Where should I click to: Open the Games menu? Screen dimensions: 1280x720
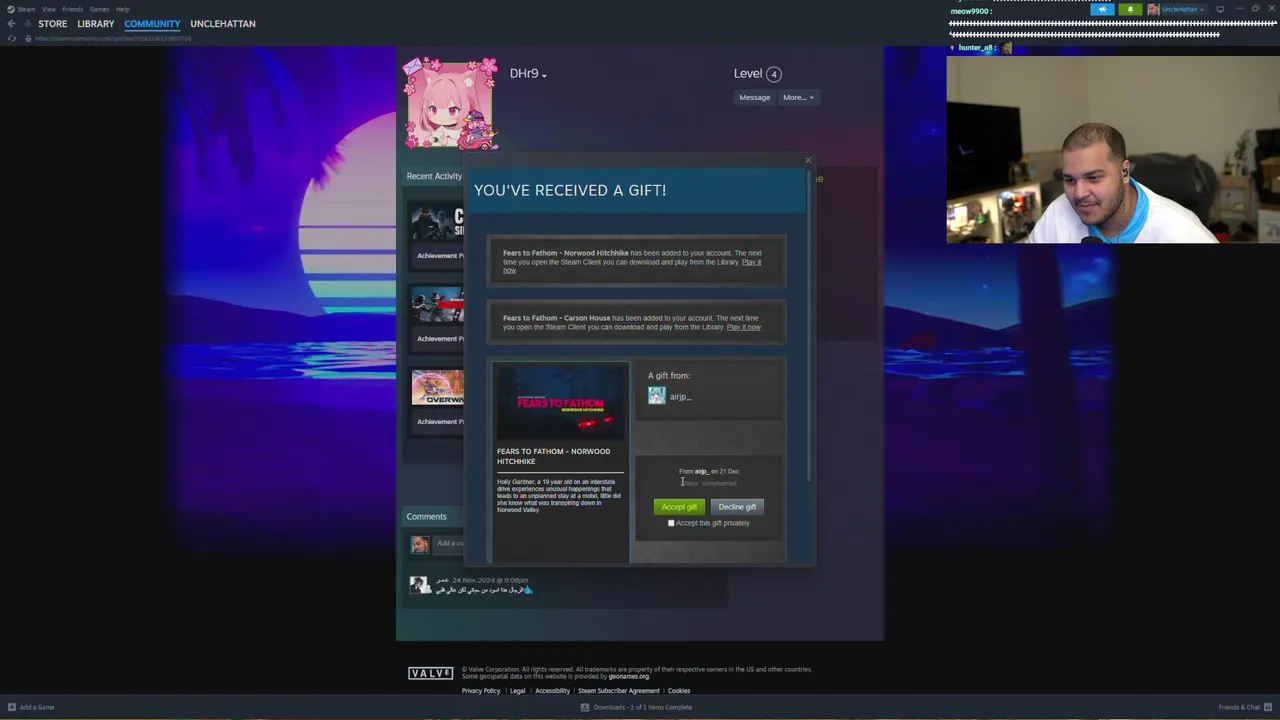[x=99, y=9]
